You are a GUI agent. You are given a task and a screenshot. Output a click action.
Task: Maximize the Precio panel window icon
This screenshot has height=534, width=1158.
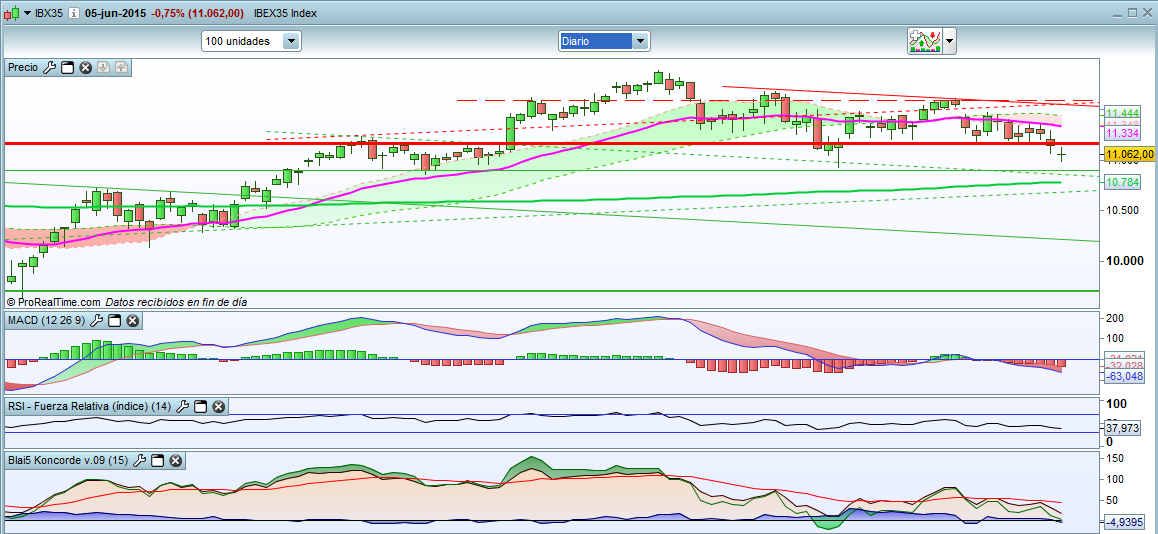click(67, 68)
